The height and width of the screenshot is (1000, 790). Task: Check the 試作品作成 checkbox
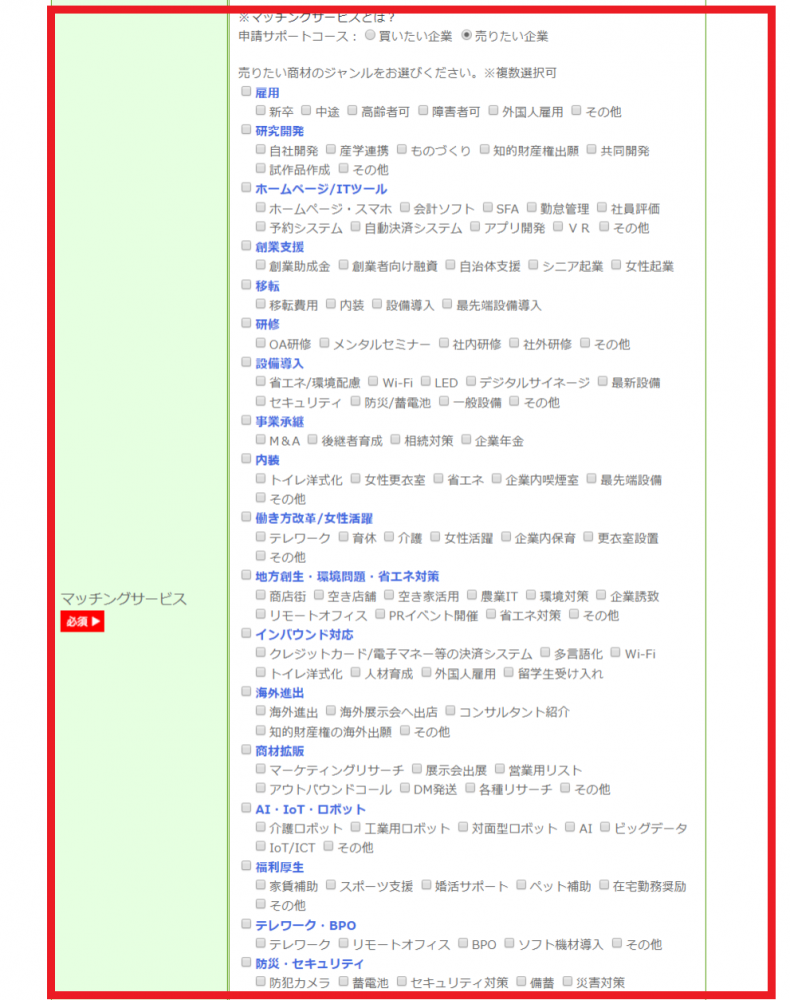(260, 169)
